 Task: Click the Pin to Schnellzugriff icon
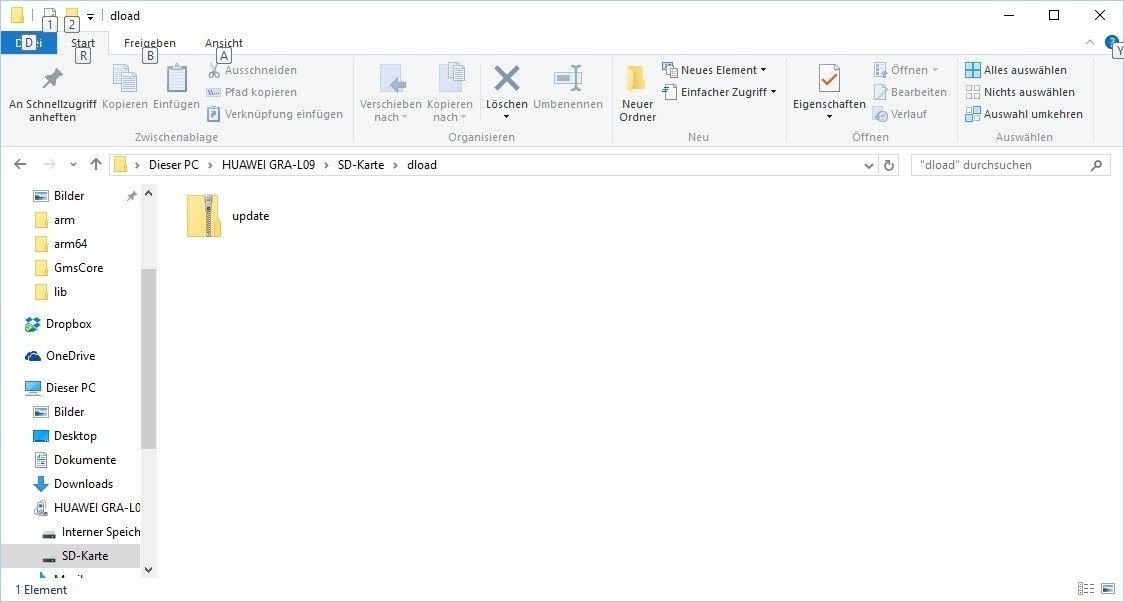click(52, 79)
